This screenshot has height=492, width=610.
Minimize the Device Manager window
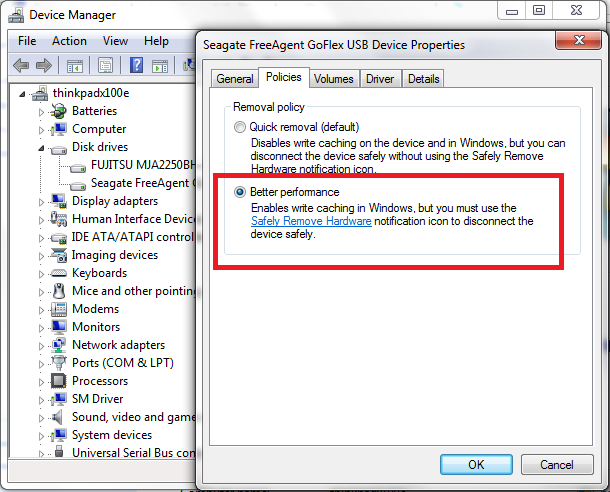pyautogui.click(x=512, y=10)
